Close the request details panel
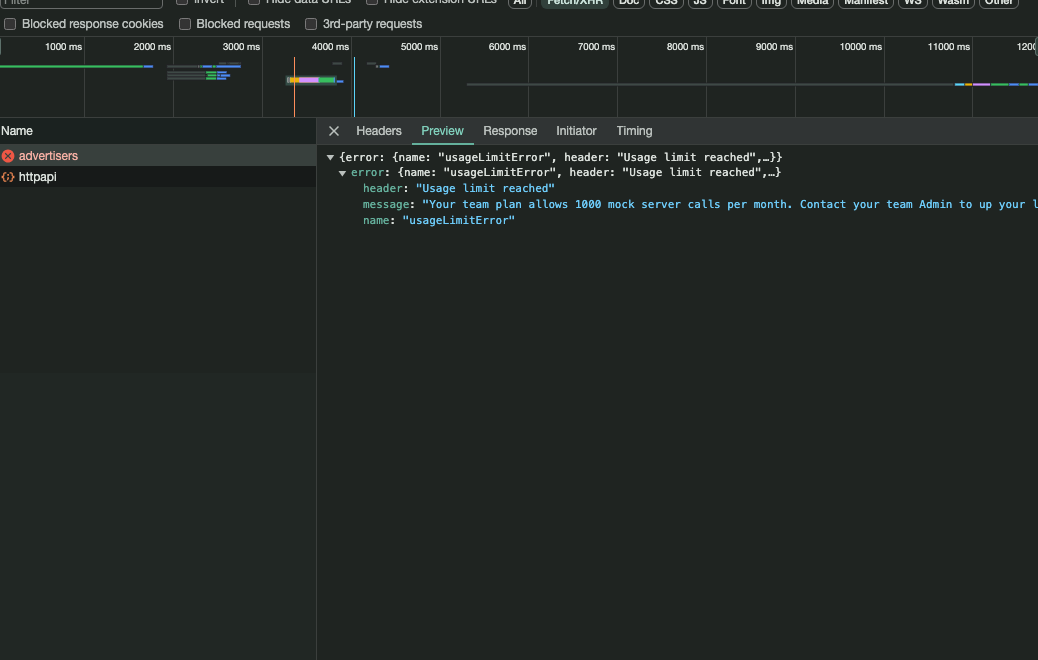Viewport: 1038px width, 660px height. coord(334,131)
